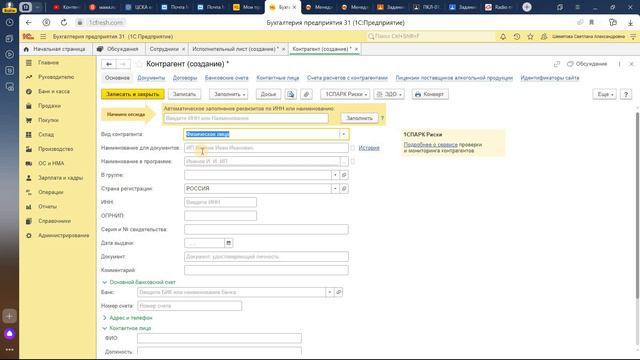Open the 1C main menu hamburger icon
This screenshot has width=640, height=360.
coord(43,36)
